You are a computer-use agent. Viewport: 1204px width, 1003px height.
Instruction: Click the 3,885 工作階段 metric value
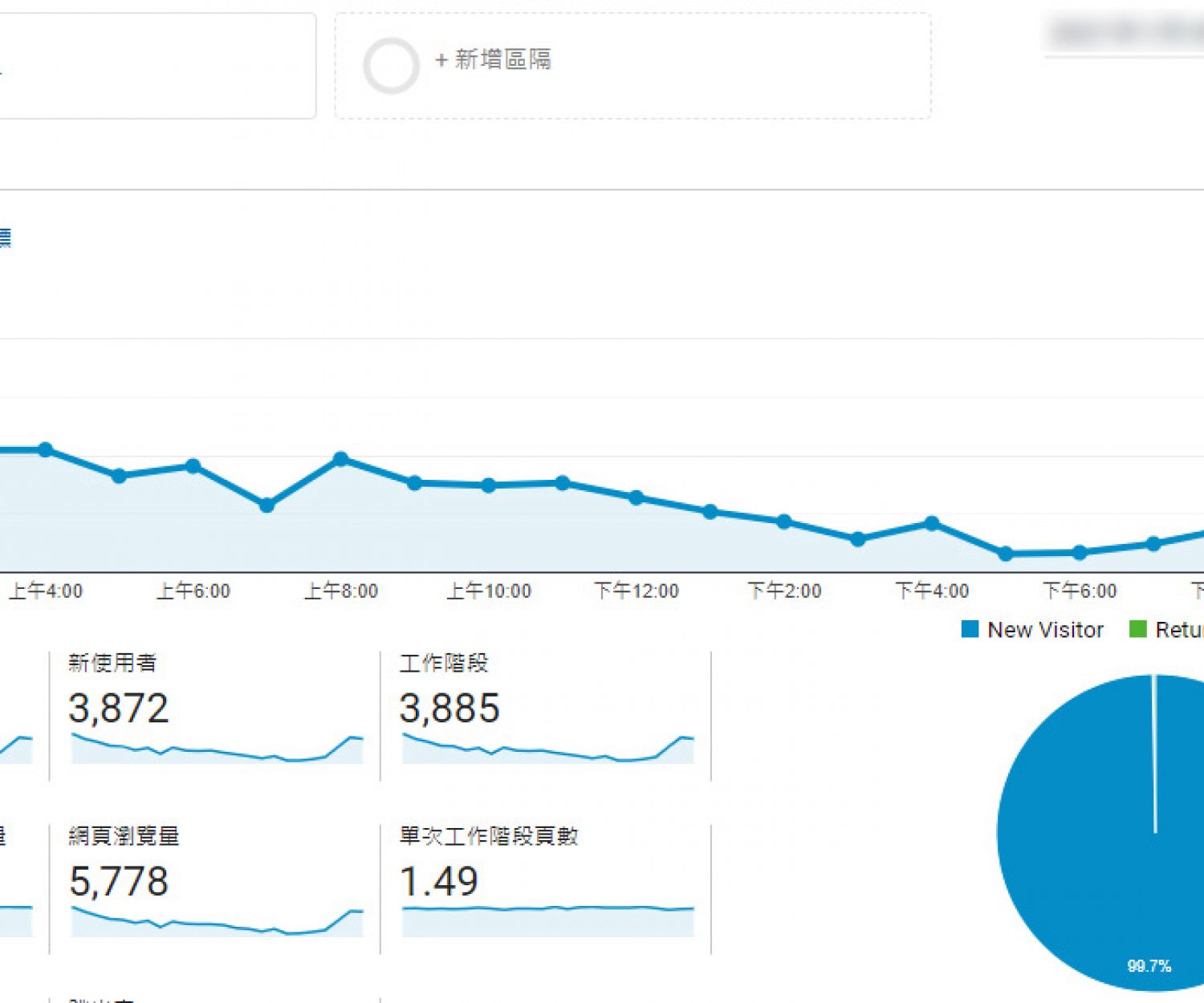(449, 709)
